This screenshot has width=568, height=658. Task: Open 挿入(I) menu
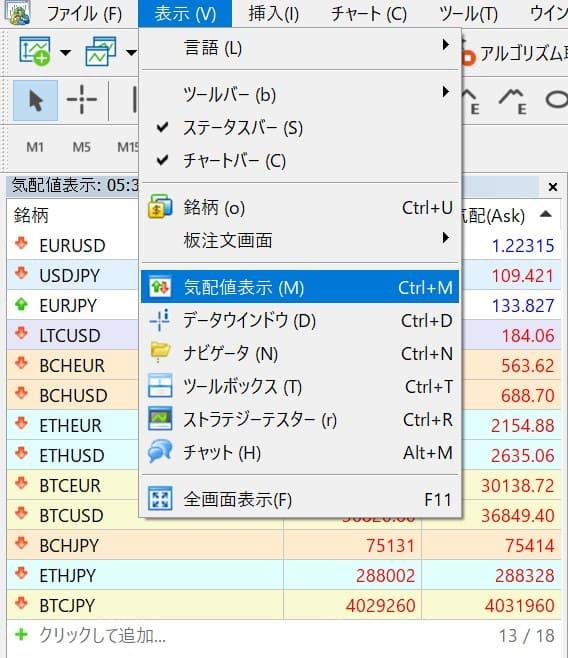274,14
